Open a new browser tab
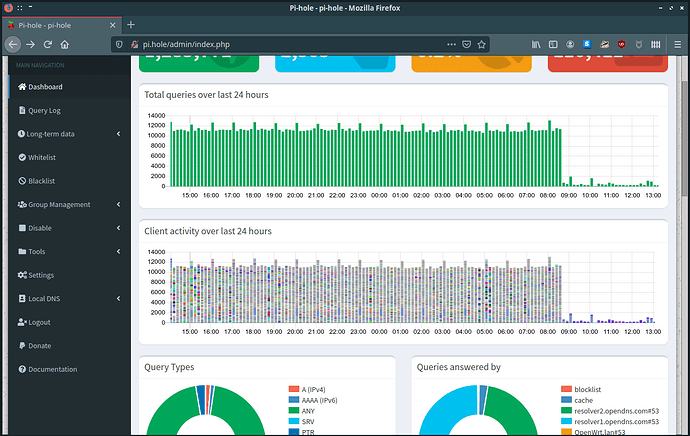Screen dimensions: 690x436 click(131, 24)
